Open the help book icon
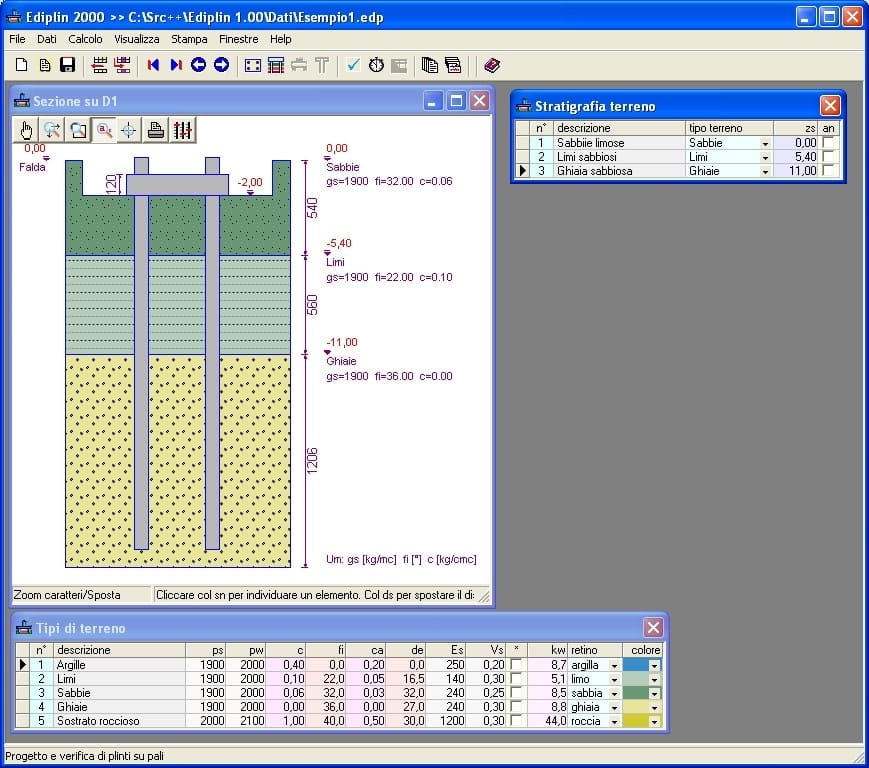869x768 pixels. [x=491, y=66]
